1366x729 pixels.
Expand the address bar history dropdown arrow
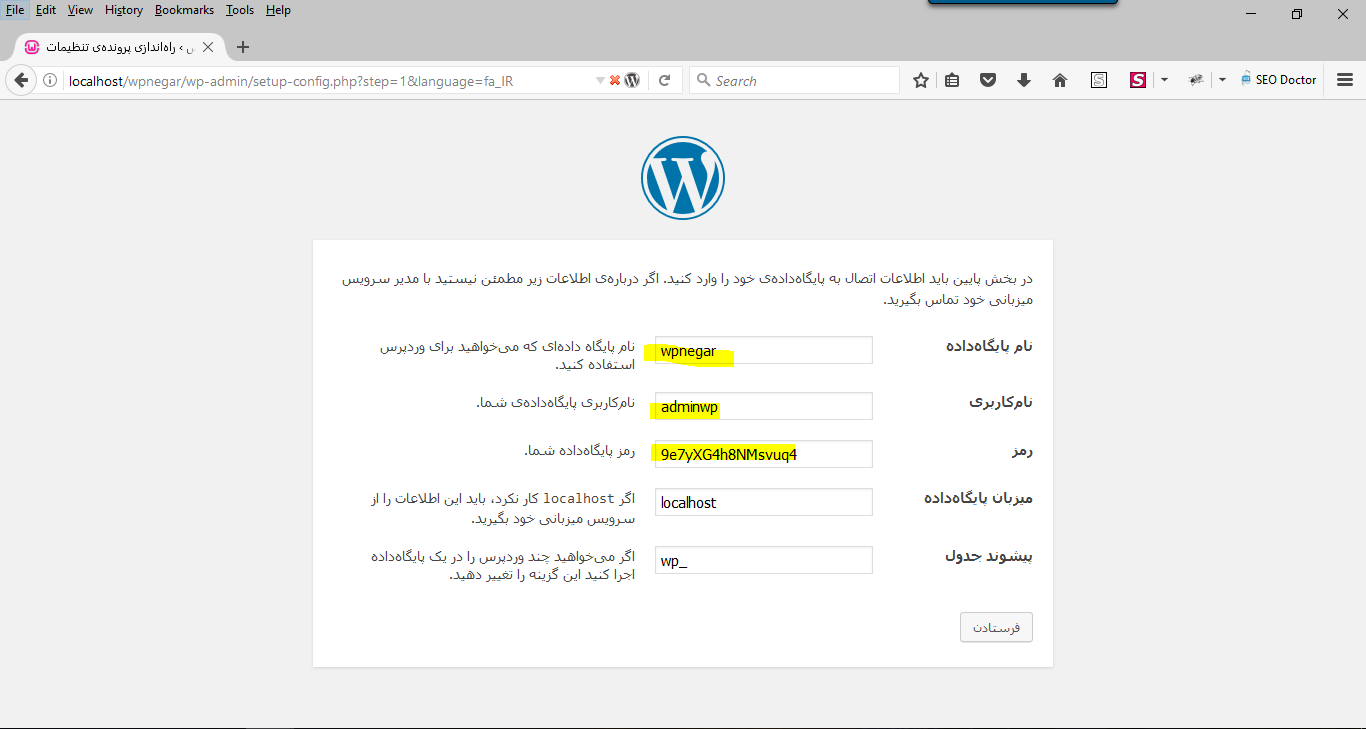pos(600,81)
